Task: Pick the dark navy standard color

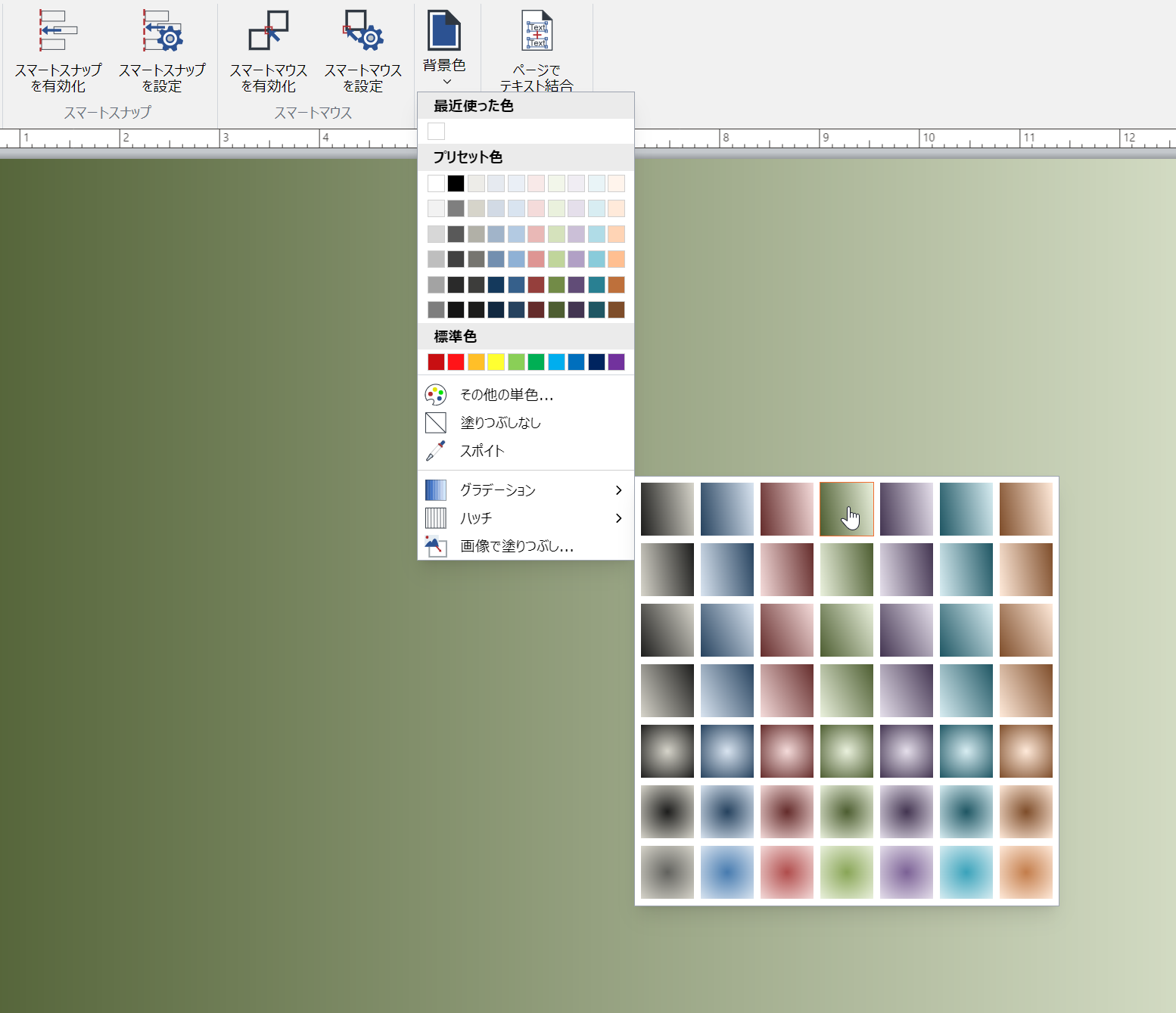Action: [x=596, y=362]
